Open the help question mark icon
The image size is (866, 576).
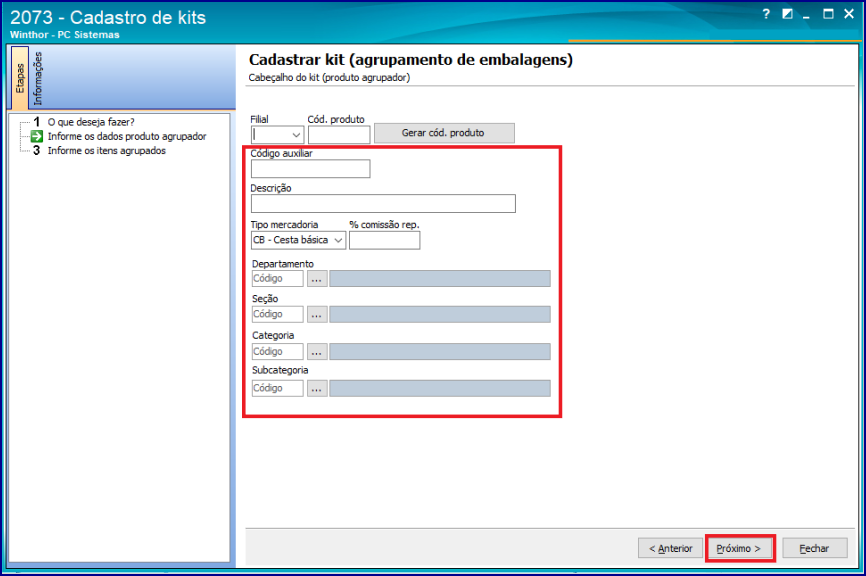765,14
